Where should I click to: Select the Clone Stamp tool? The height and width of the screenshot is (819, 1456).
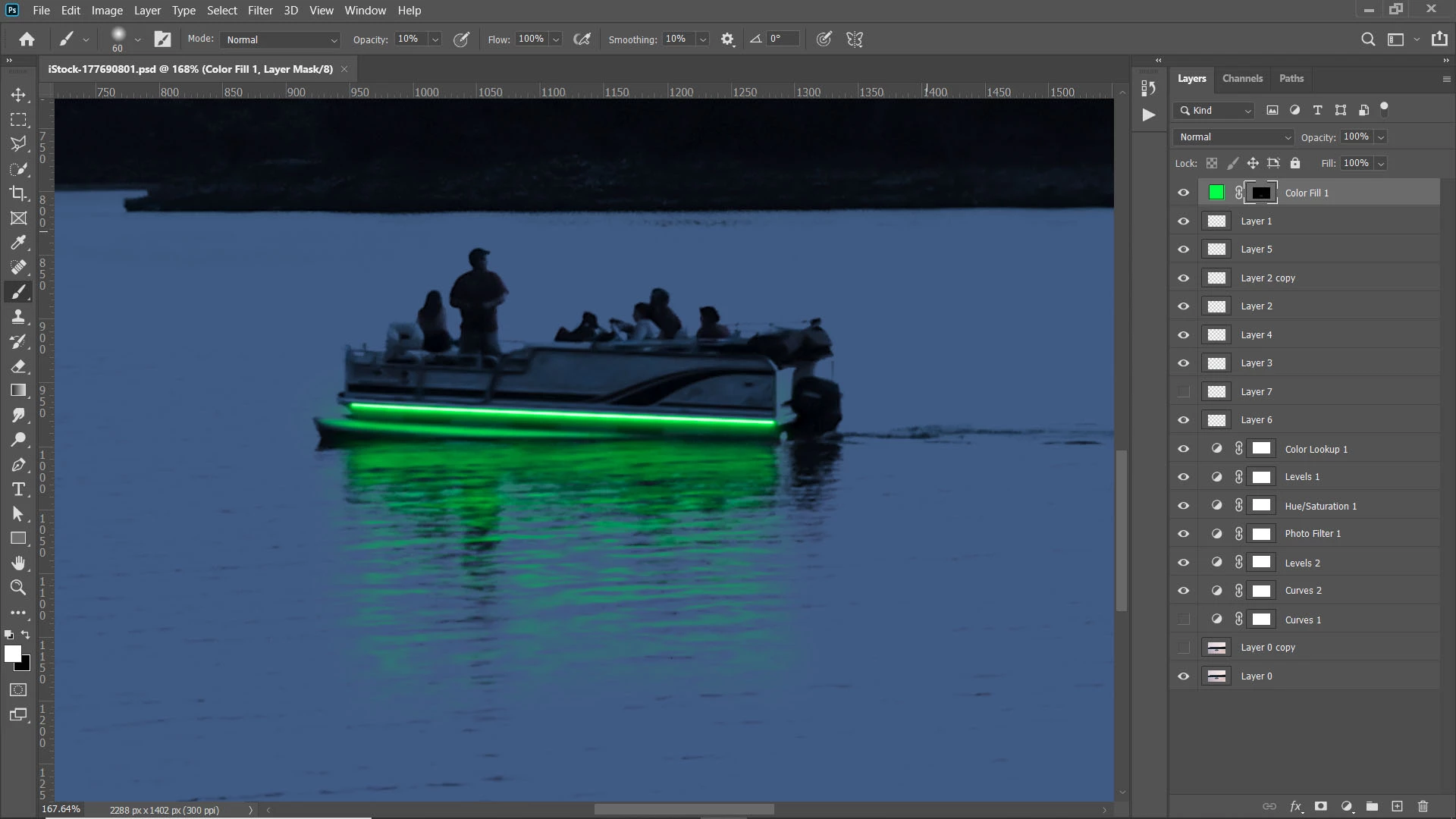pos(18,317)
